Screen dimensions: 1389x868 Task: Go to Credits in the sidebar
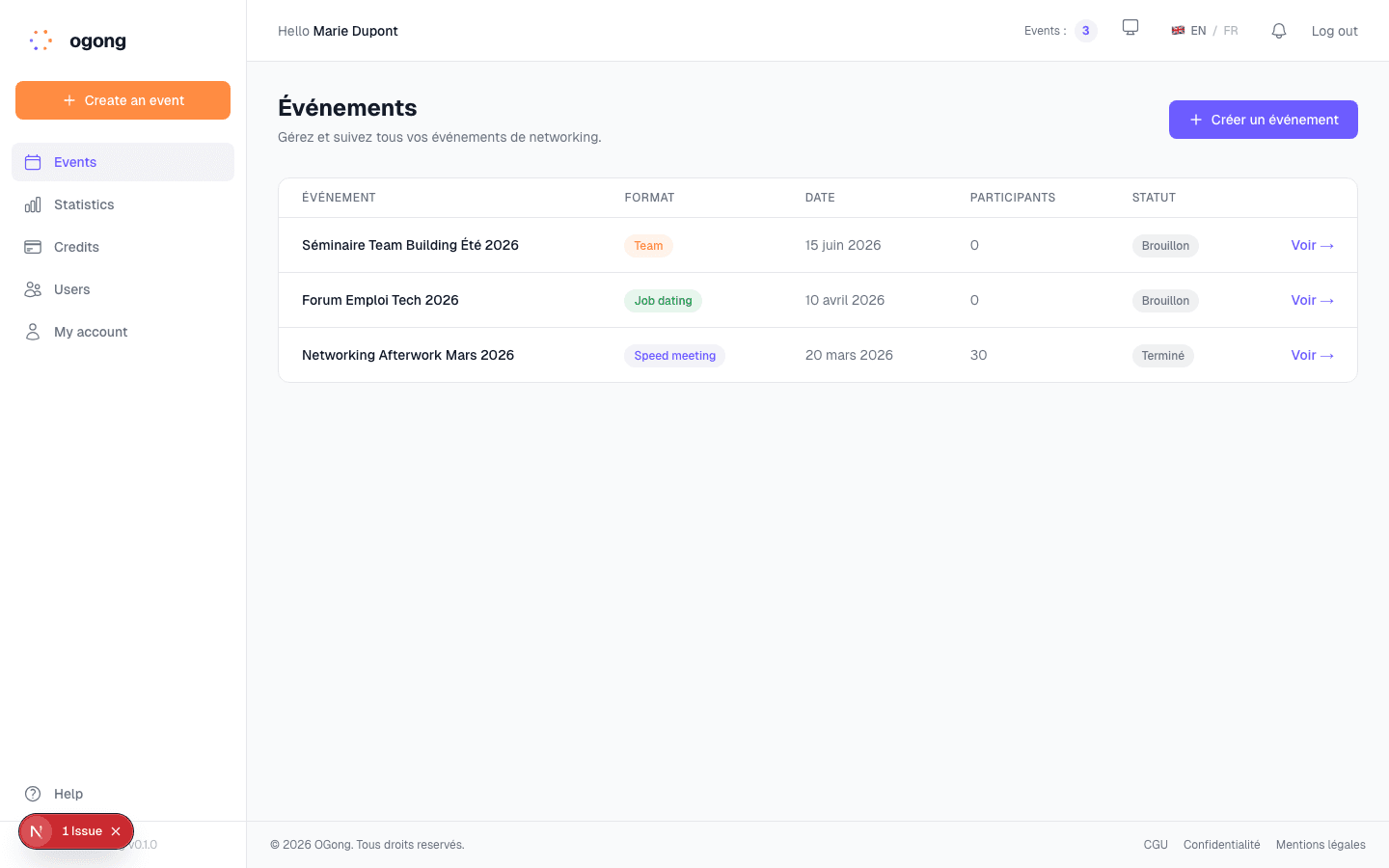click(76, 247)
